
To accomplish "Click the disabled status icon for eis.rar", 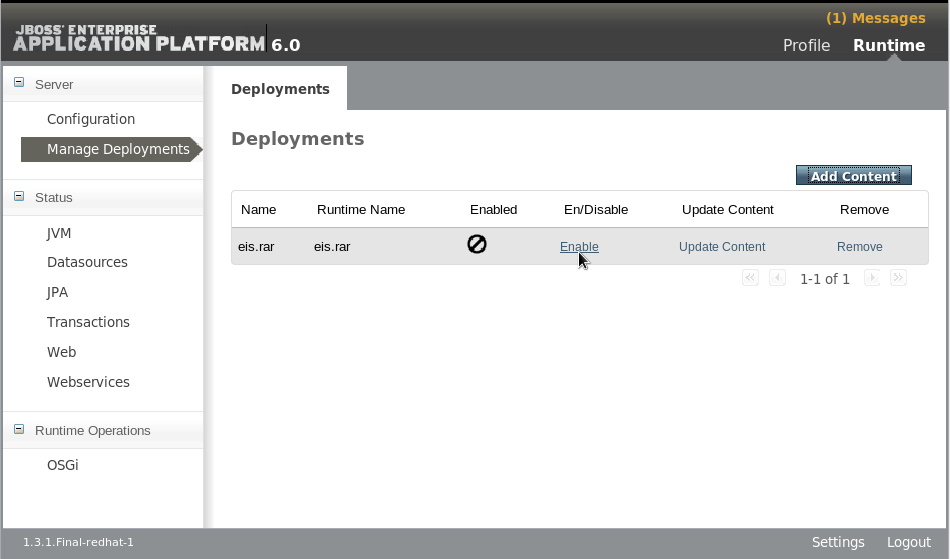I will (477, 244).
